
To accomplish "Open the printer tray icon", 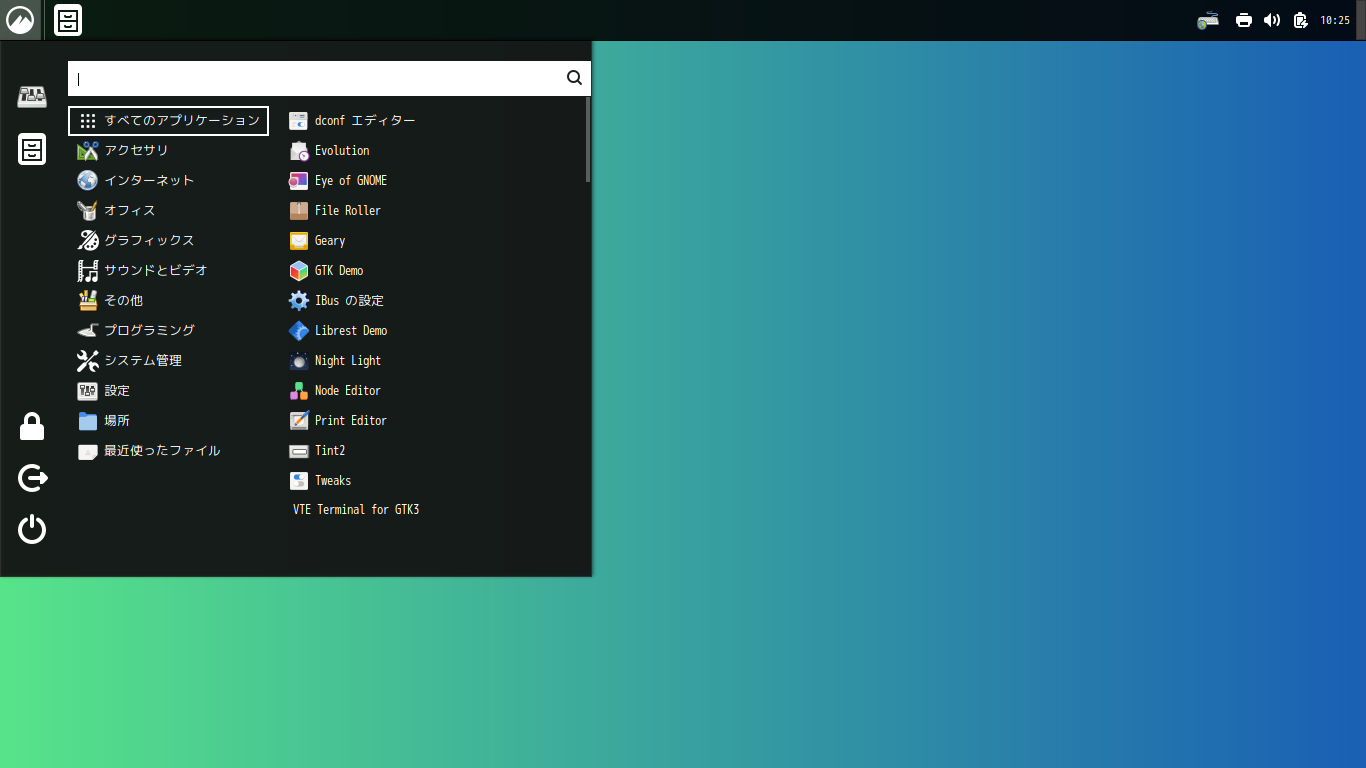I will (x=1244, y=20).
